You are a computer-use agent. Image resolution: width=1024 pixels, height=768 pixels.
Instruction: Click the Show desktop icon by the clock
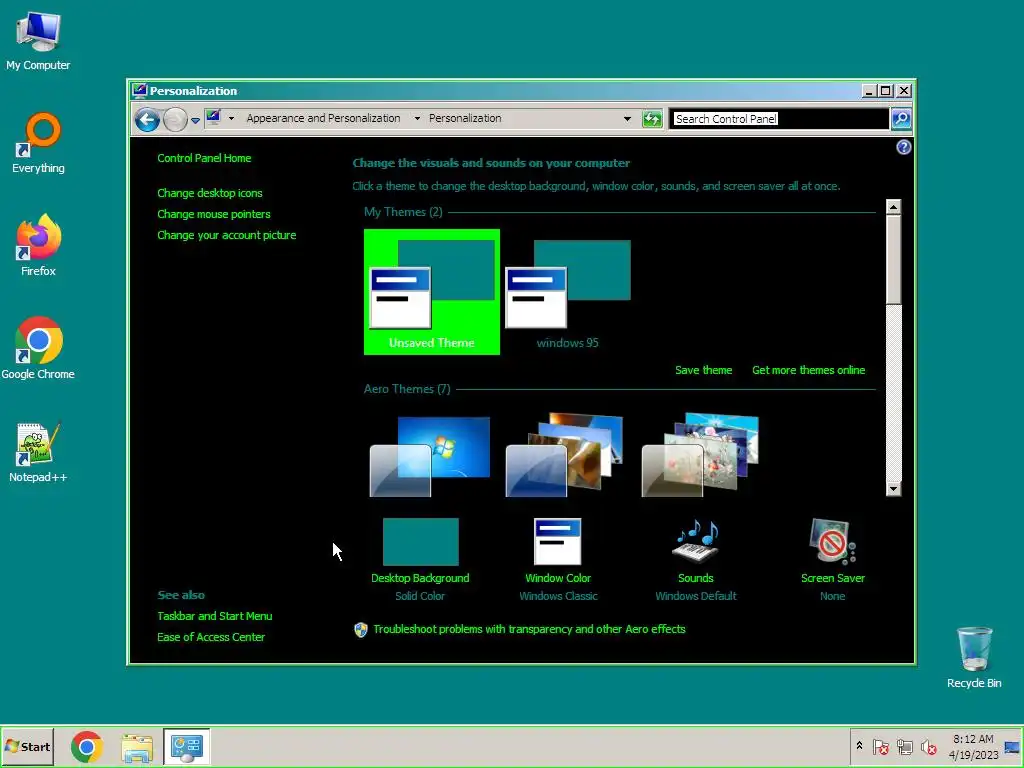pos(1012,747)
